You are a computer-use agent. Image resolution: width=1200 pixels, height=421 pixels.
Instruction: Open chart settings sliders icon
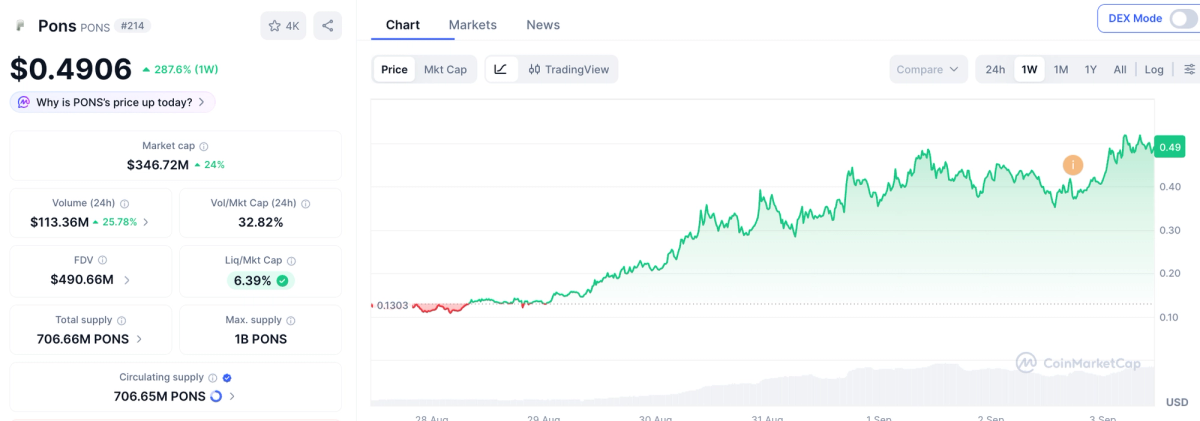click(1189, 69)
